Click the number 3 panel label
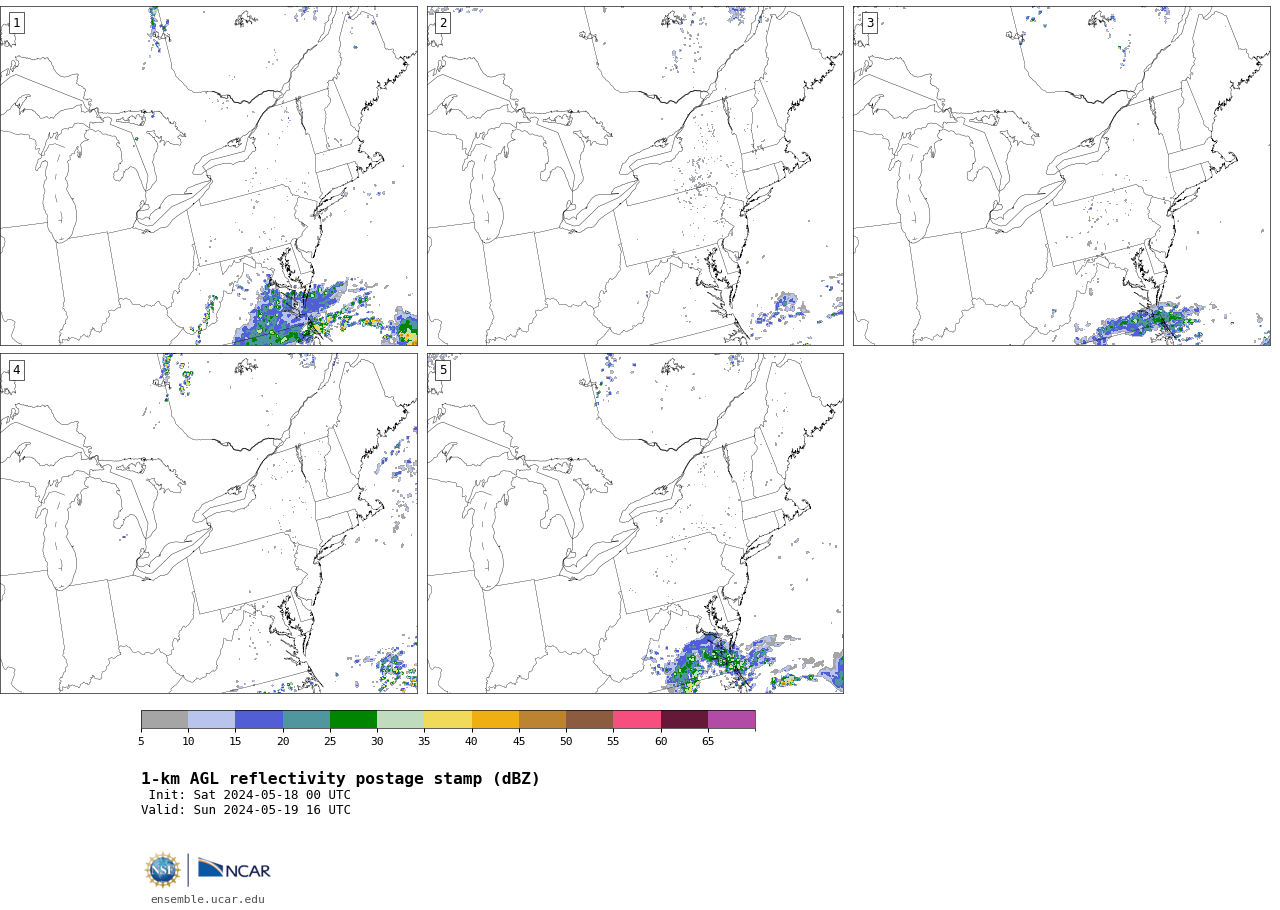 869,23
